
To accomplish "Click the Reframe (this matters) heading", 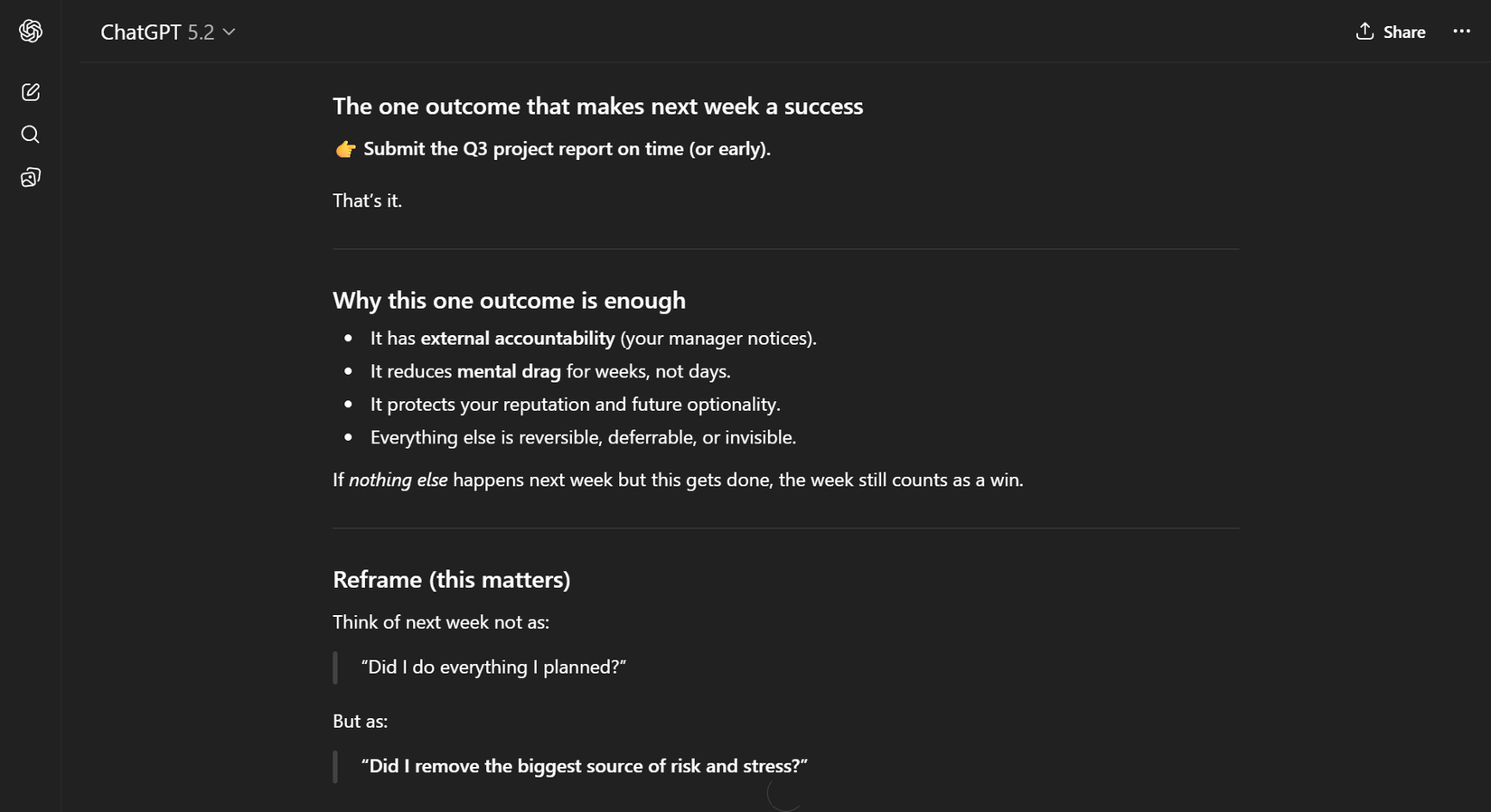I will click(x=451, y=579).
